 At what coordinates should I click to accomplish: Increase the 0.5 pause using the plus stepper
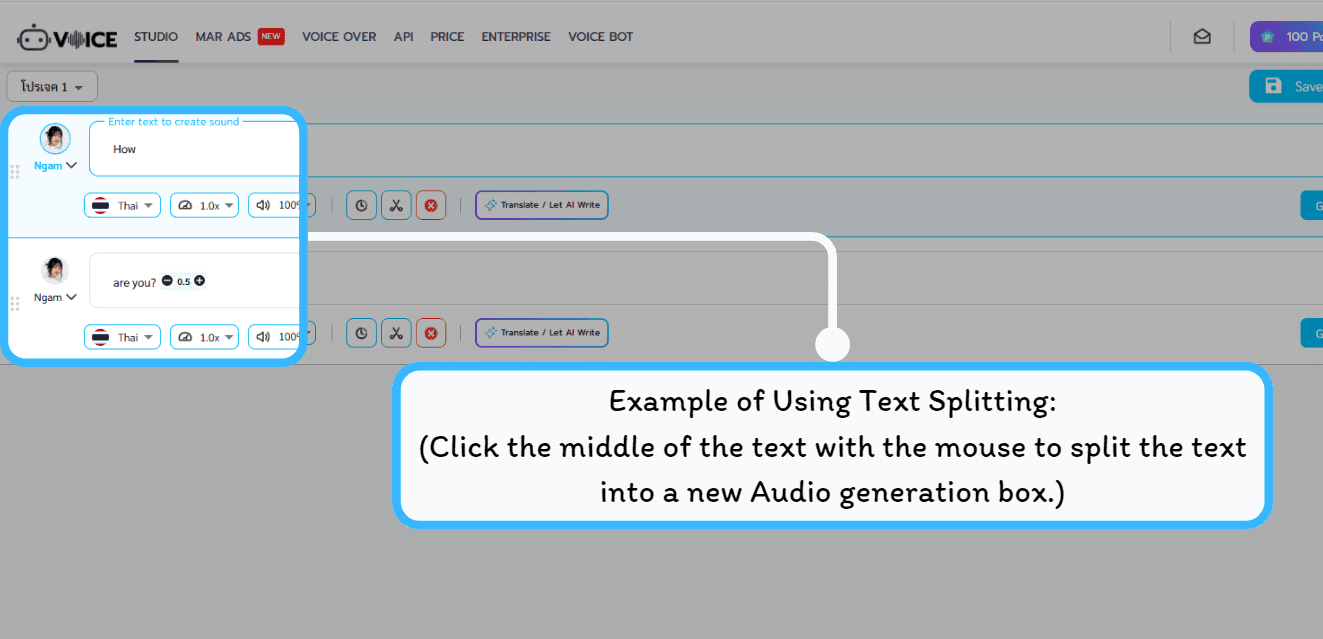point(199,281)
